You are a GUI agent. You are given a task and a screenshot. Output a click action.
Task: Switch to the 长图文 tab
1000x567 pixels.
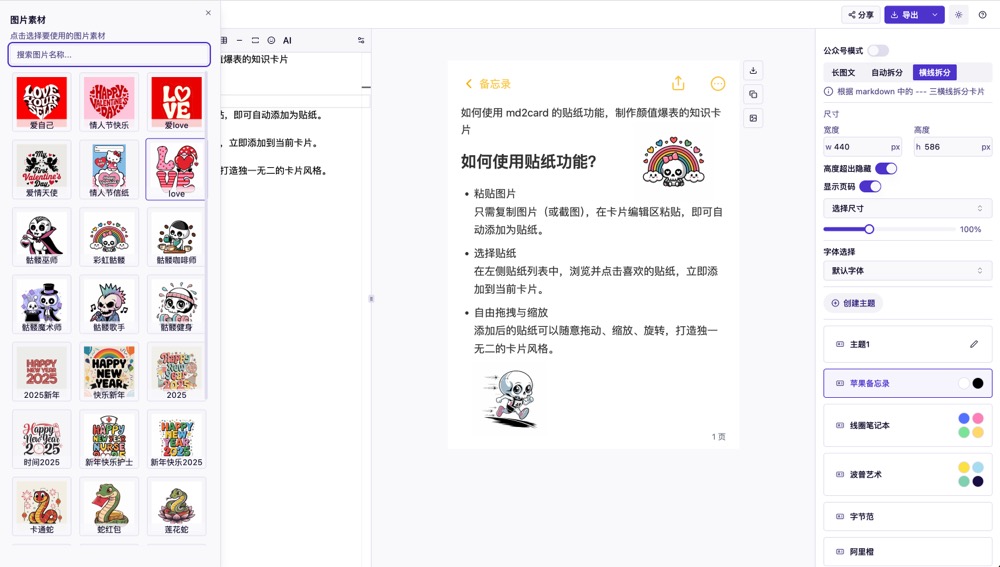843,73
